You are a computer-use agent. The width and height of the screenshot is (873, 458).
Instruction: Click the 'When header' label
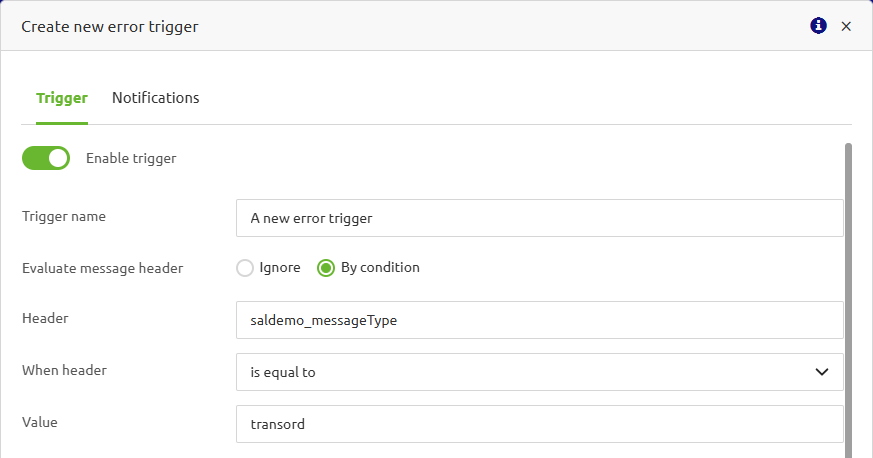tap(64, 370)
